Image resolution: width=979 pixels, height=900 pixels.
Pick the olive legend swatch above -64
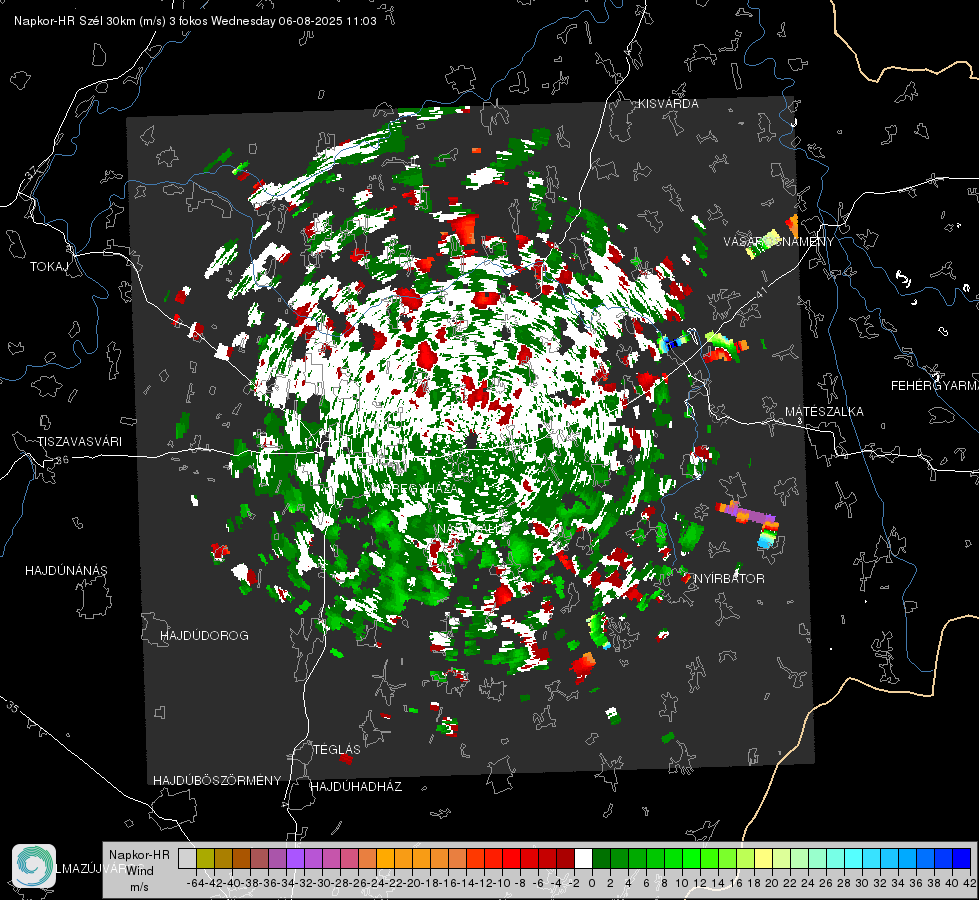205,859
